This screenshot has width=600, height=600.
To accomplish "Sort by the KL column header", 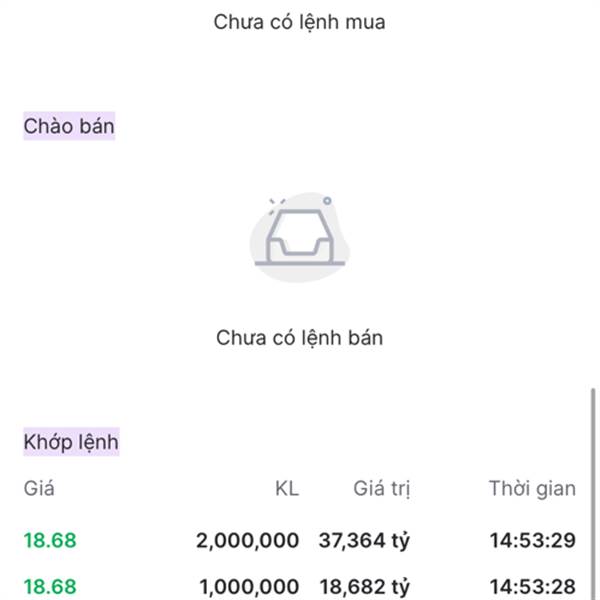I will 287,489.
